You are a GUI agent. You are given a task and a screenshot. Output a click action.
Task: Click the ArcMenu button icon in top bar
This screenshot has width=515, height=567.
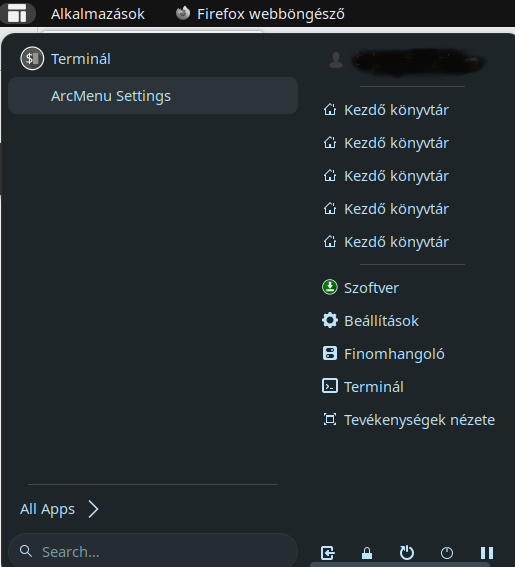[17, 13]
